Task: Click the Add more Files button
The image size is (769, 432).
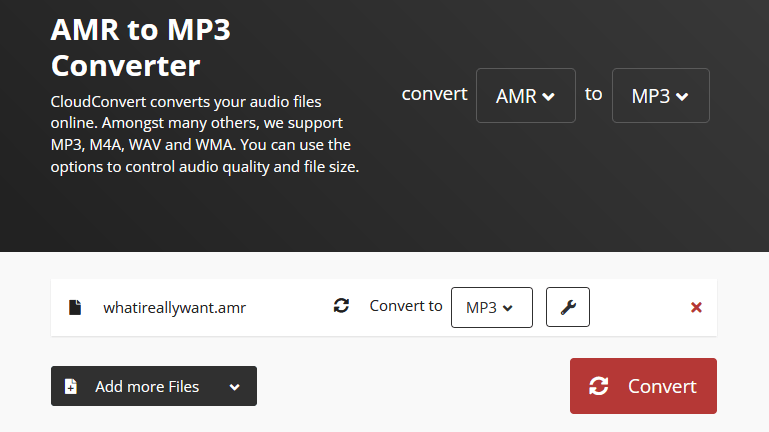Action: [x=154, y=386]
